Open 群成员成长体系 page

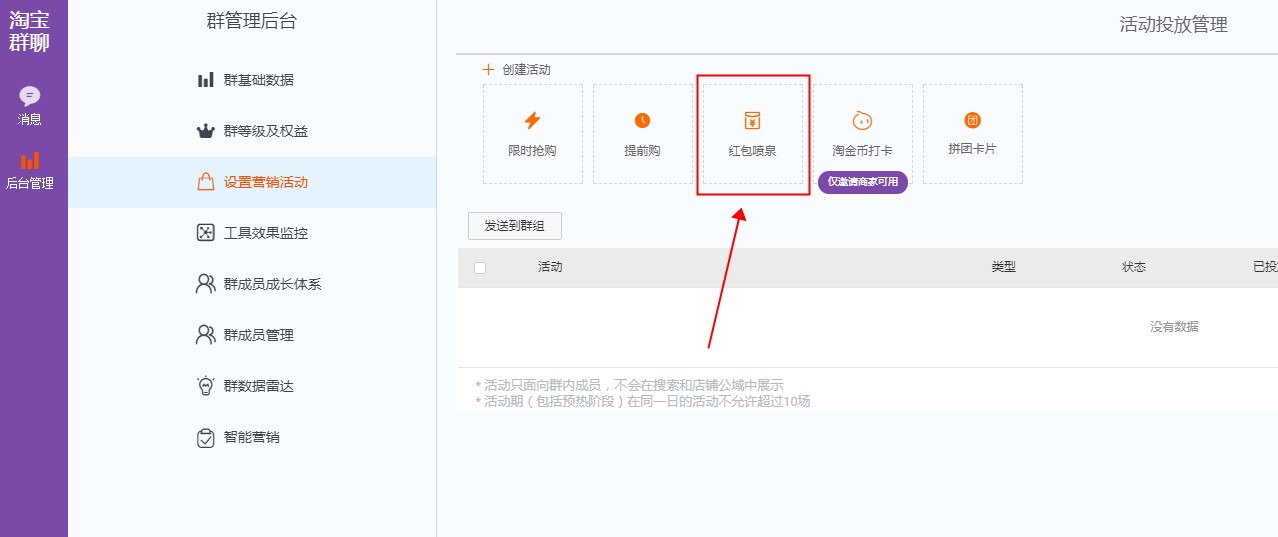tap(252, 284)
